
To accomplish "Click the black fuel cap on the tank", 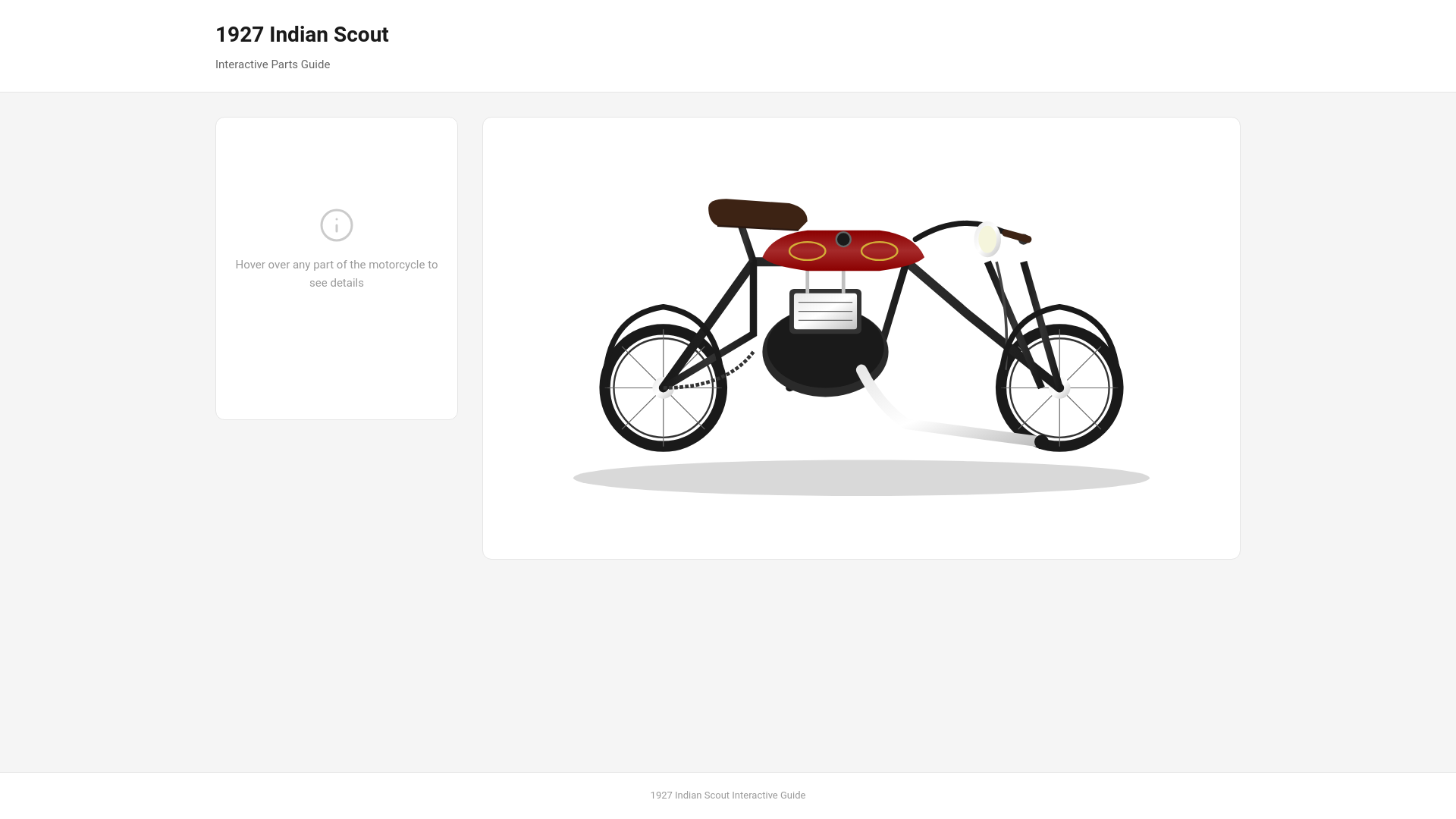I will 843,239.
